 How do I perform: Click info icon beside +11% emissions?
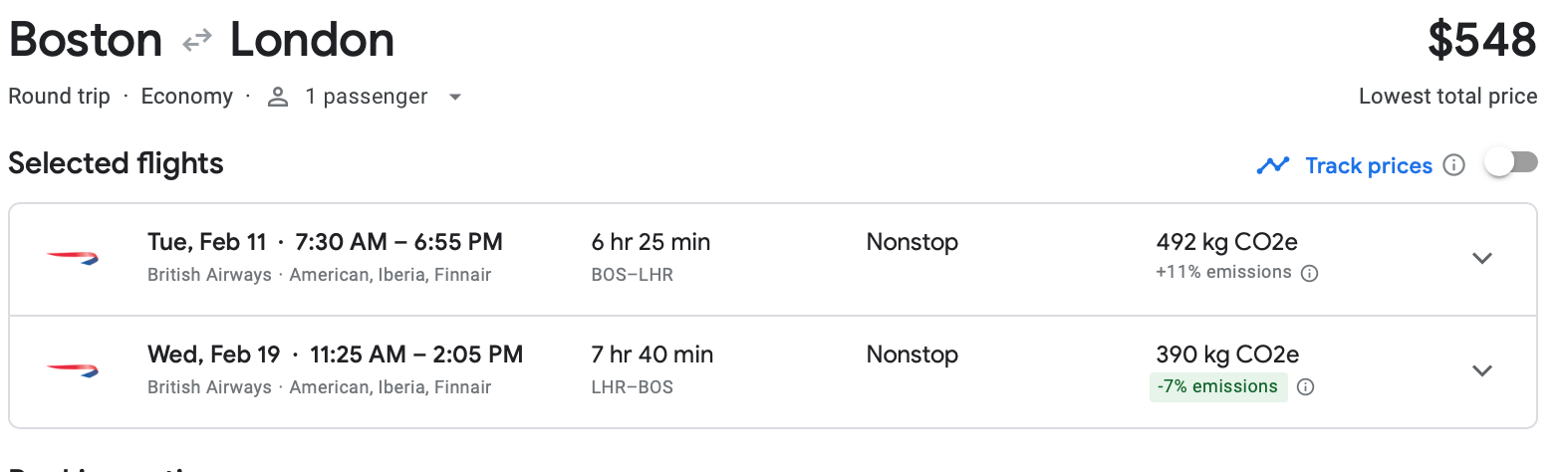(x=1310, y=273)
